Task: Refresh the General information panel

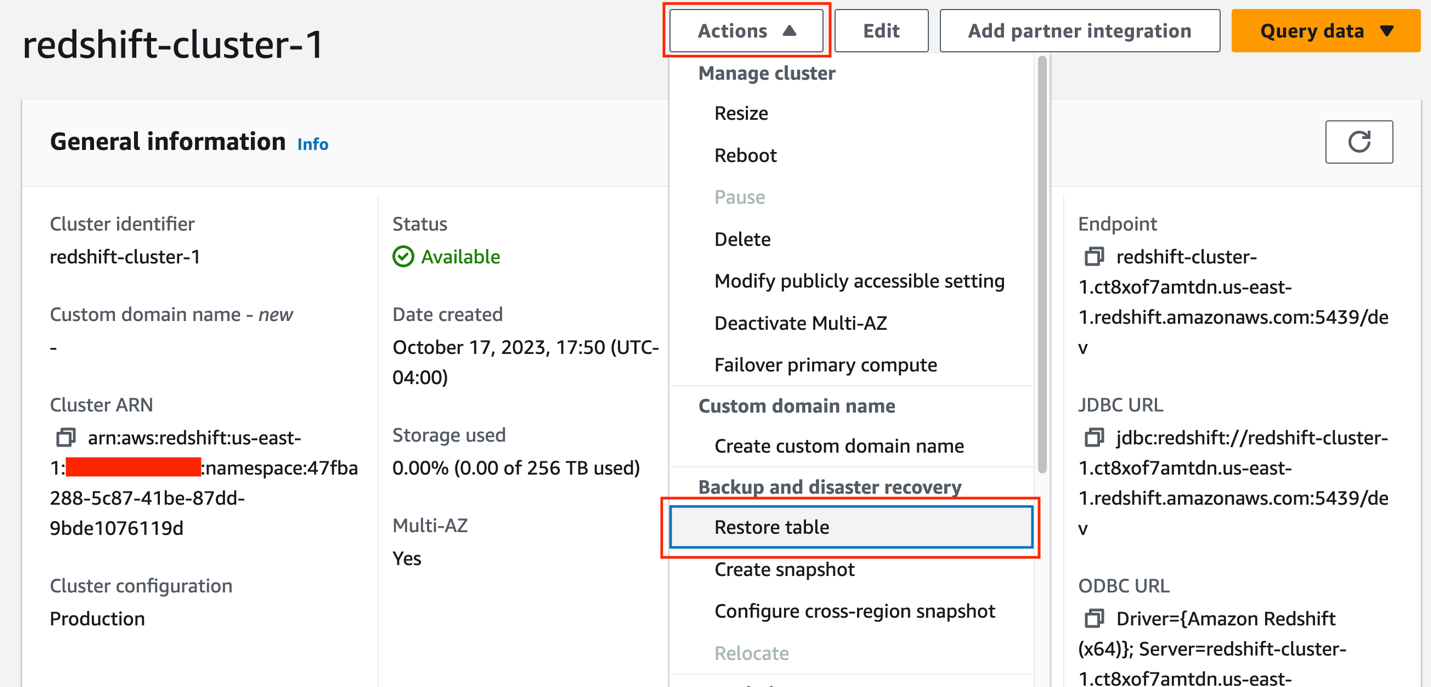Action: [x=1359, y=142]
